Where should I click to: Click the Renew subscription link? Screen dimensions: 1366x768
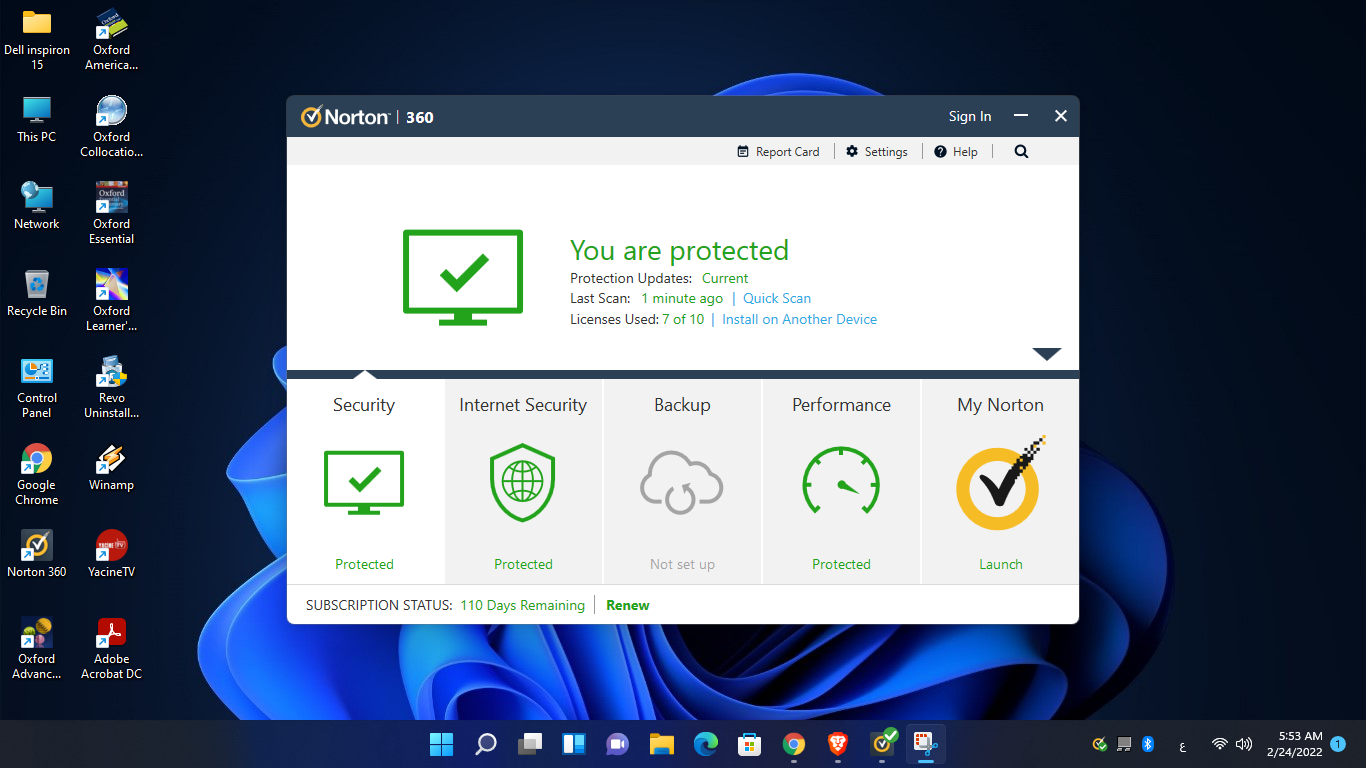pos(628,605)
